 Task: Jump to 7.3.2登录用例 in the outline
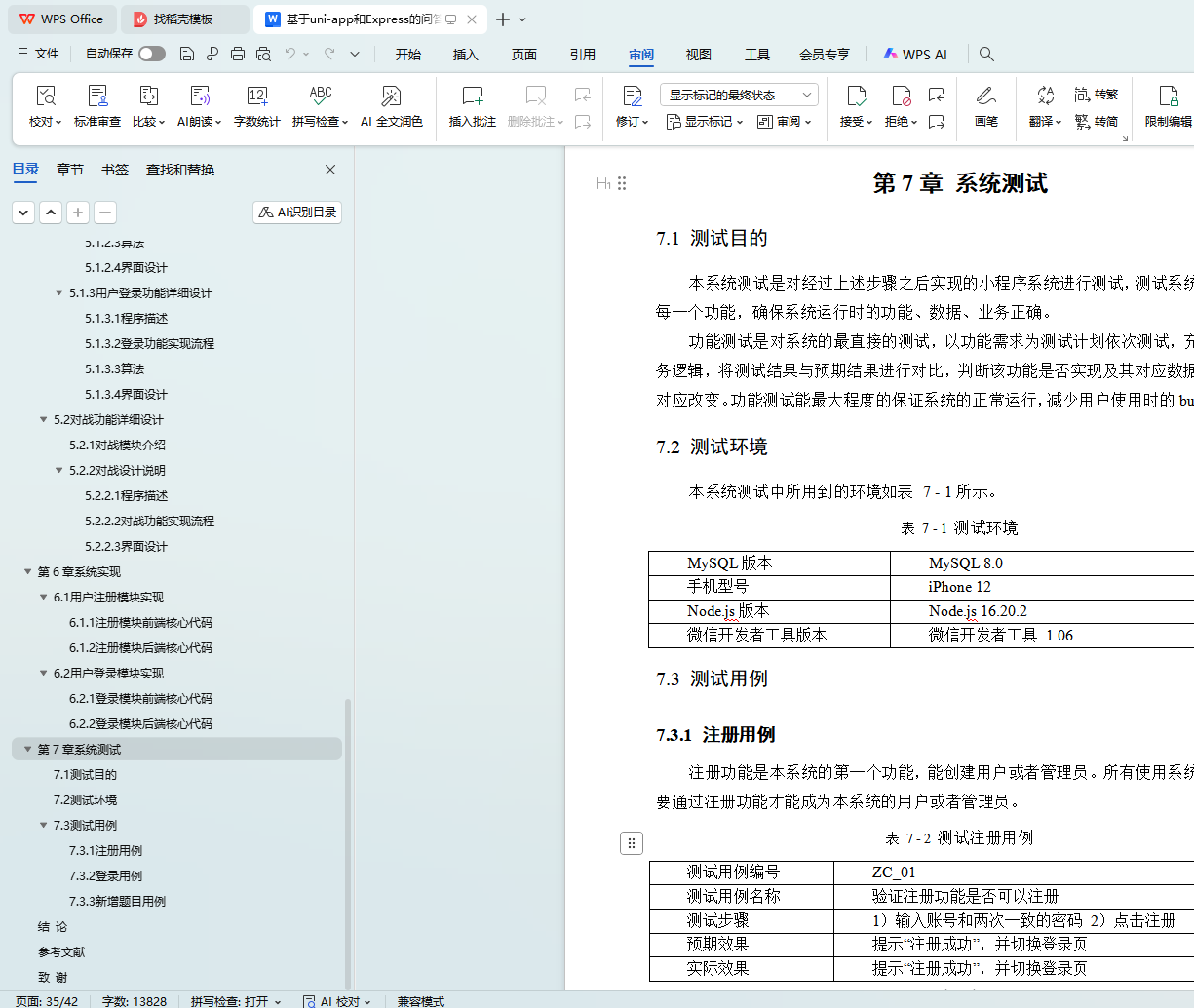coord(105,876)
